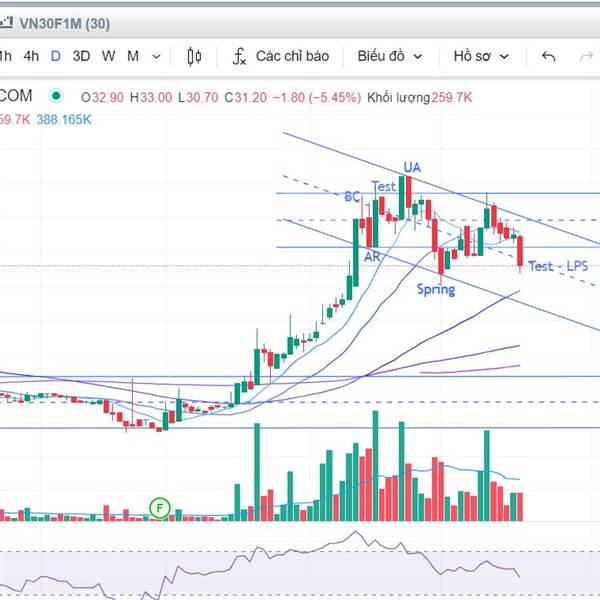Click the green F marker on chart
Image resolution: width=600 pixels, height=600 pixels.
click(160, 508)
